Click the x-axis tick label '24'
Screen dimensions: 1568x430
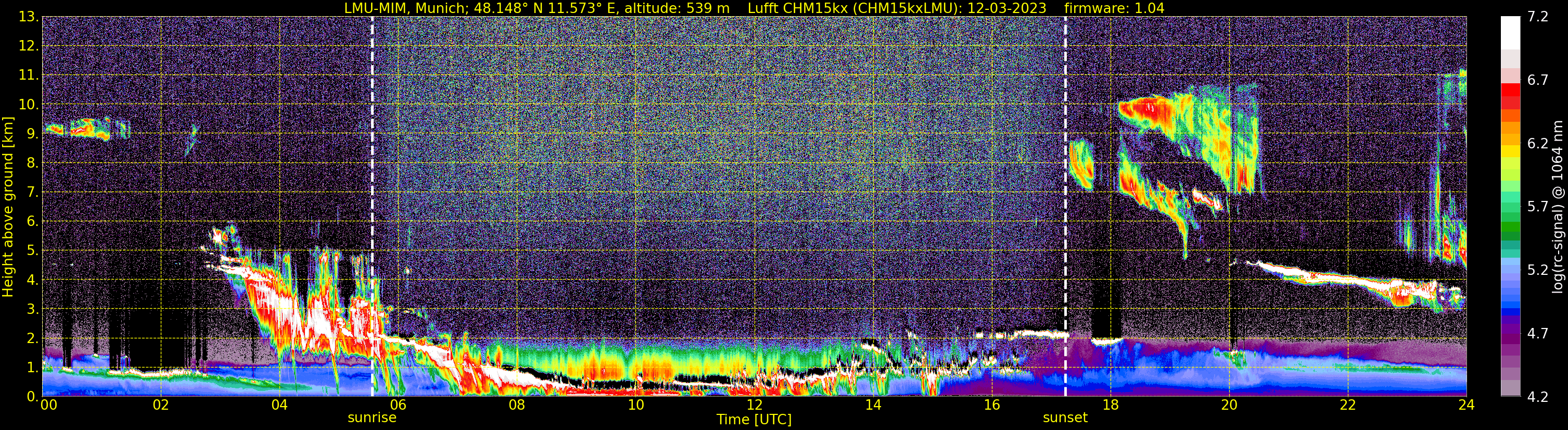coord(1467,405)
